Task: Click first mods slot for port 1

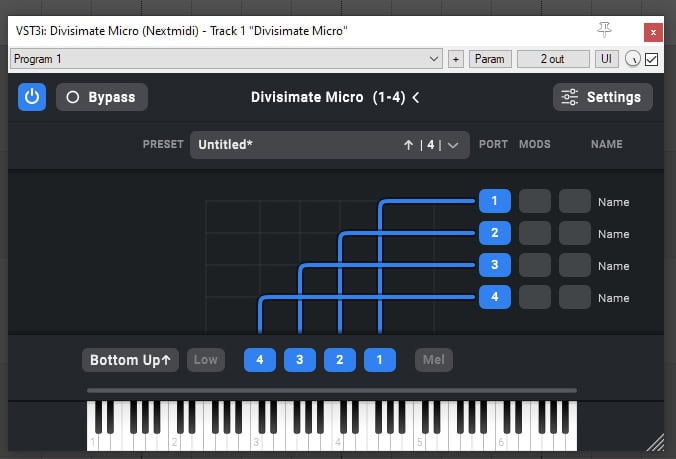Action: [x=535, y=201]
